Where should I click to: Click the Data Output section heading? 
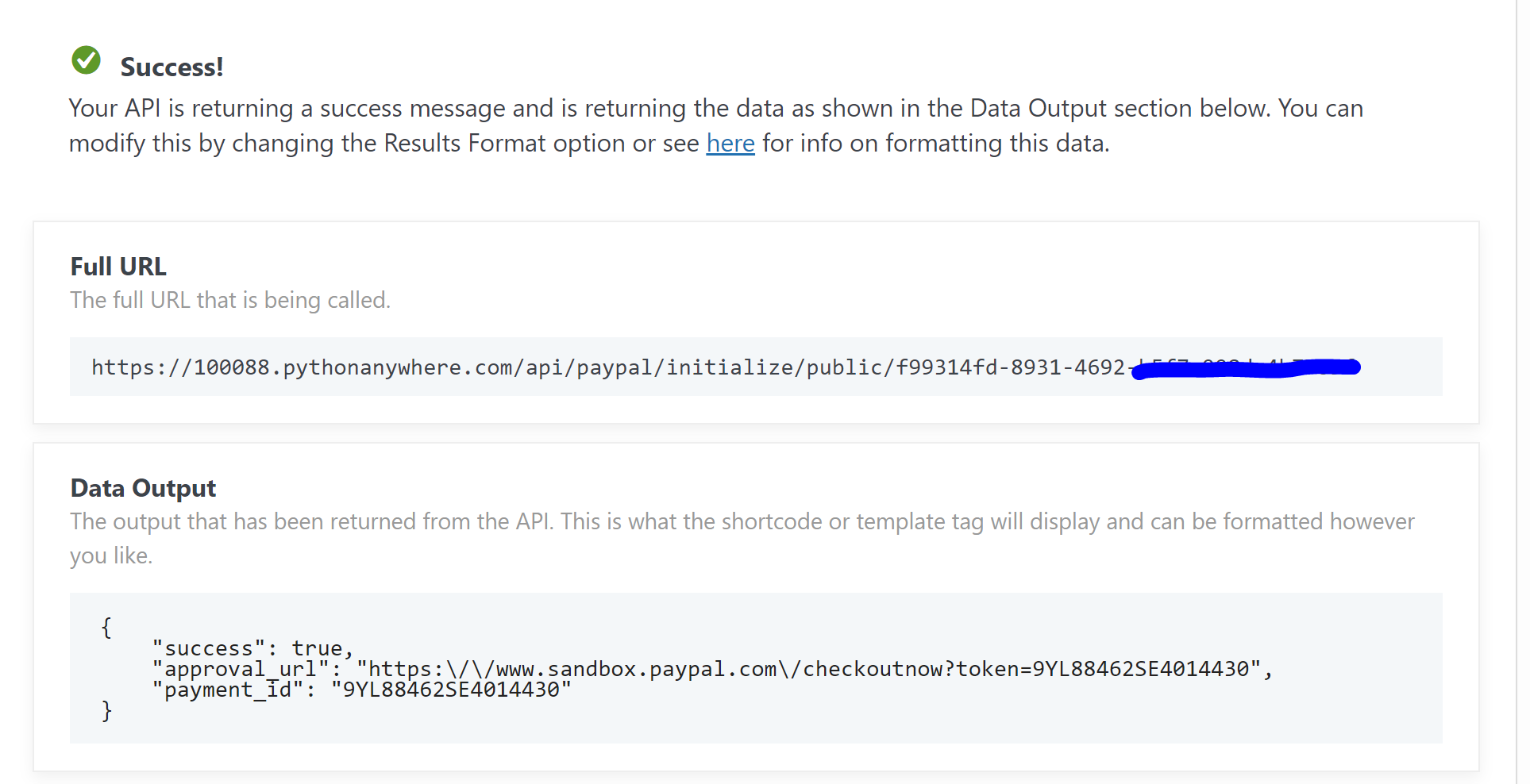pos(142,487)
